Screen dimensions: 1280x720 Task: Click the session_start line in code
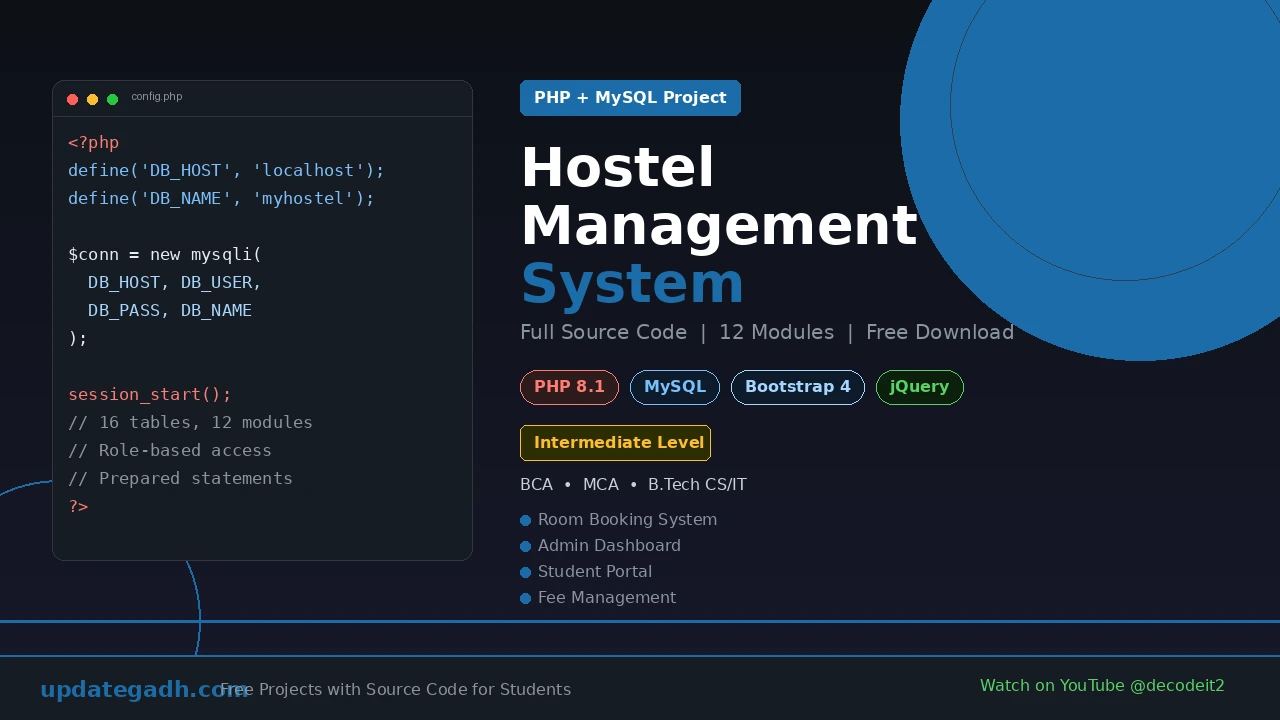tap(150, 394)
